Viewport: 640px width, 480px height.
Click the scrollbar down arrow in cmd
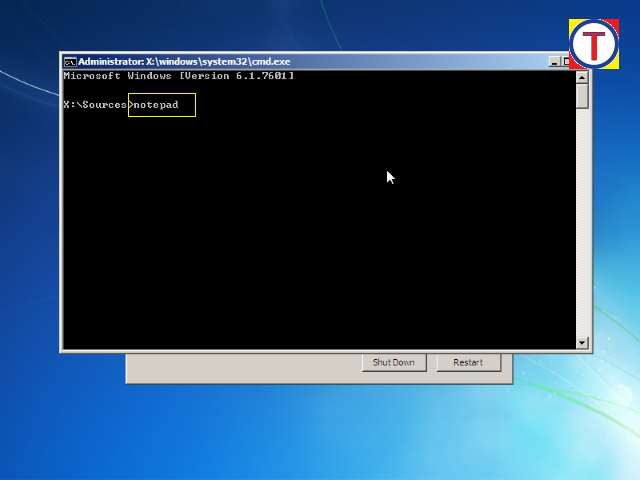(582, 342)
